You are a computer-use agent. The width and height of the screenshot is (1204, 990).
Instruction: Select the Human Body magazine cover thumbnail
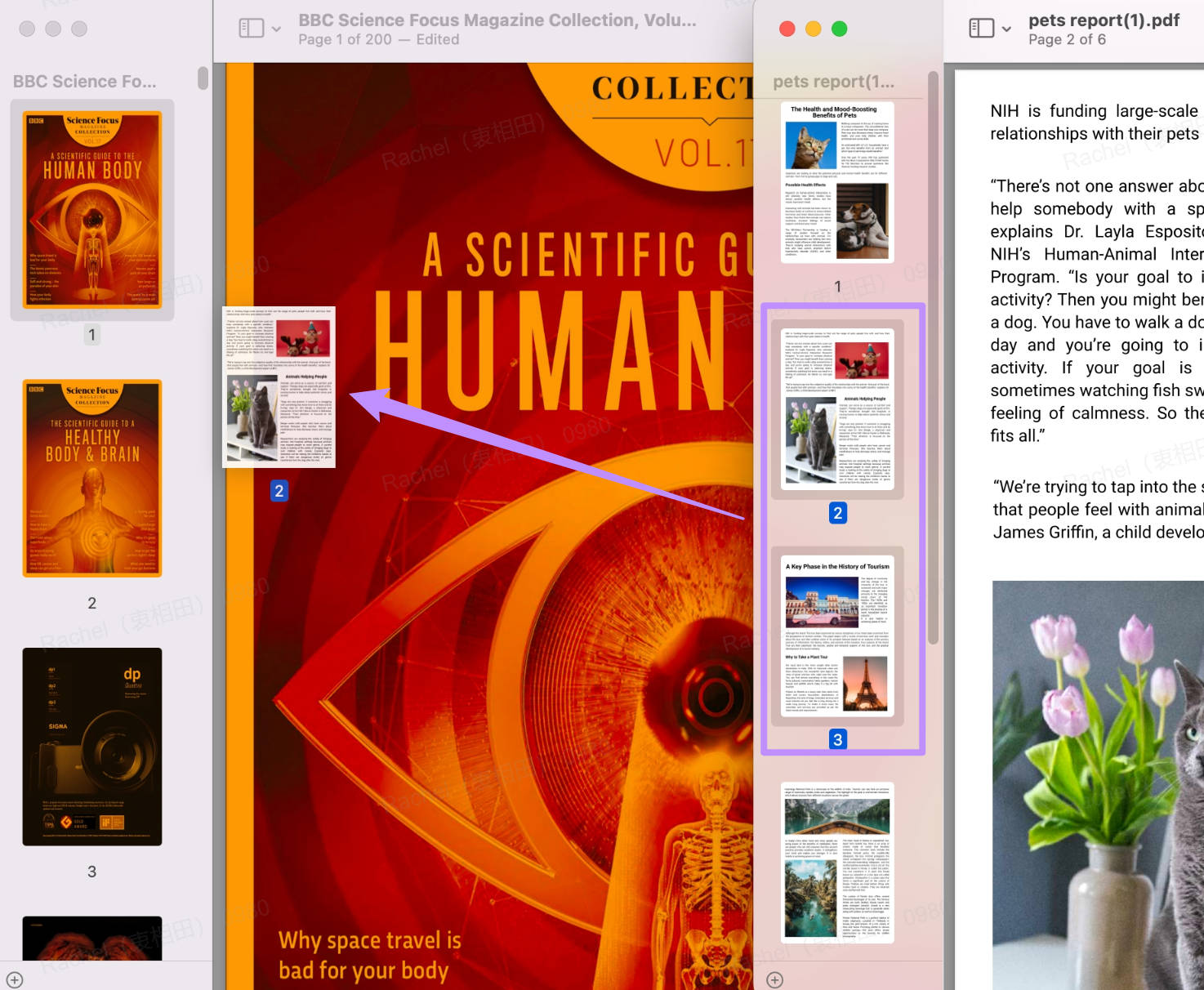[x=91, y=208]
